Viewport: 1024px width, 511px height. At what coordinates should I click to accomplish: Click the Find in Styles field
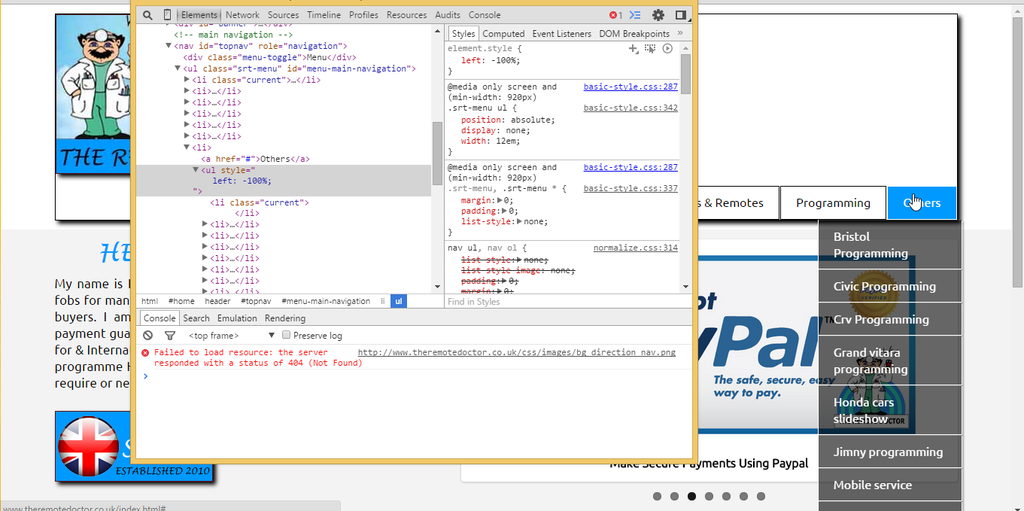click(560, 301)
